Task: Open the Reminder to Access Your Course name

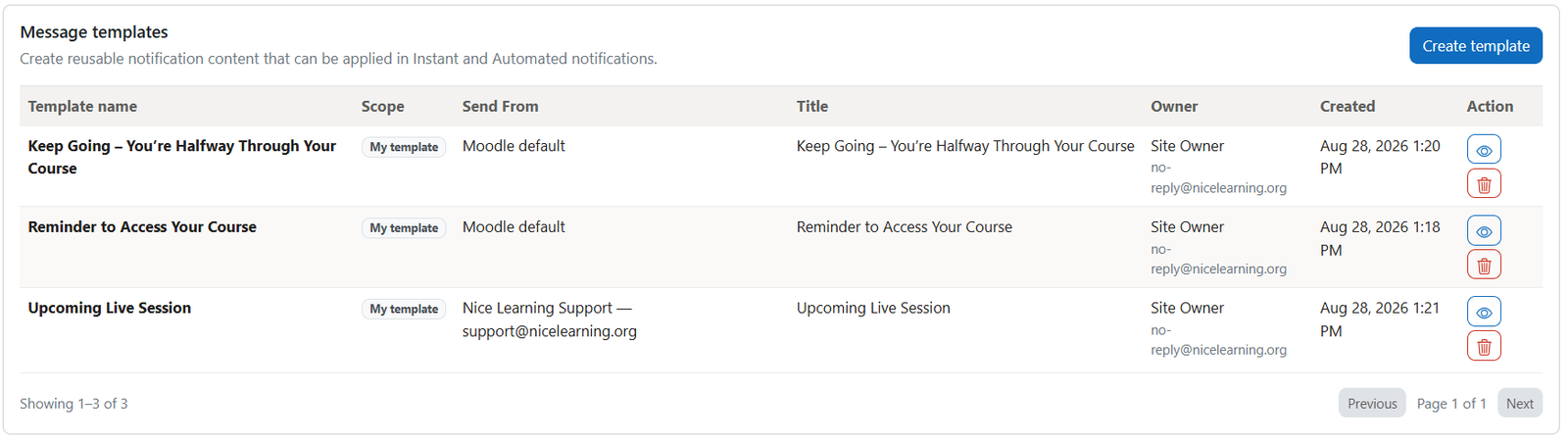Action: pos(142,227)
